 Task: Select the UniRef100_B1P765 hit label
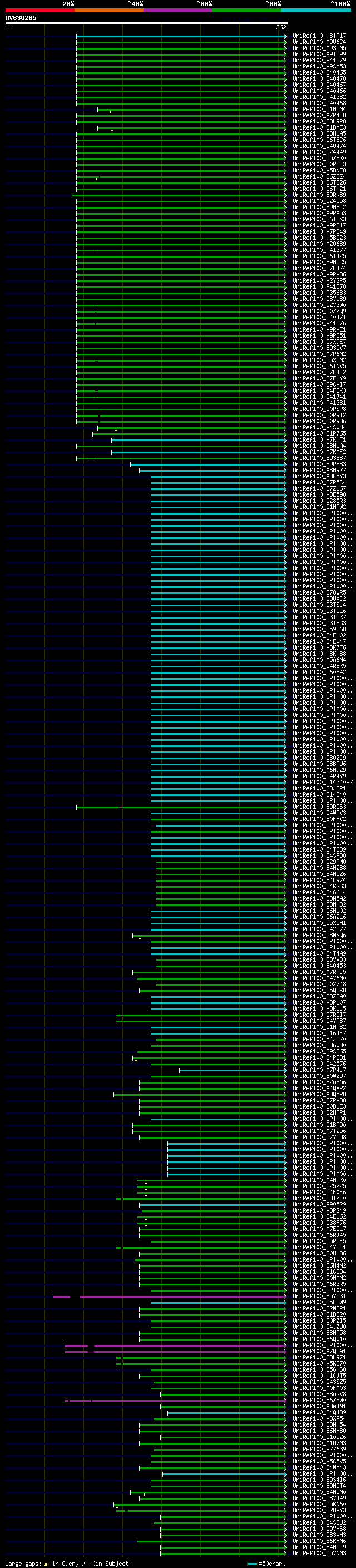click(319, 433)
